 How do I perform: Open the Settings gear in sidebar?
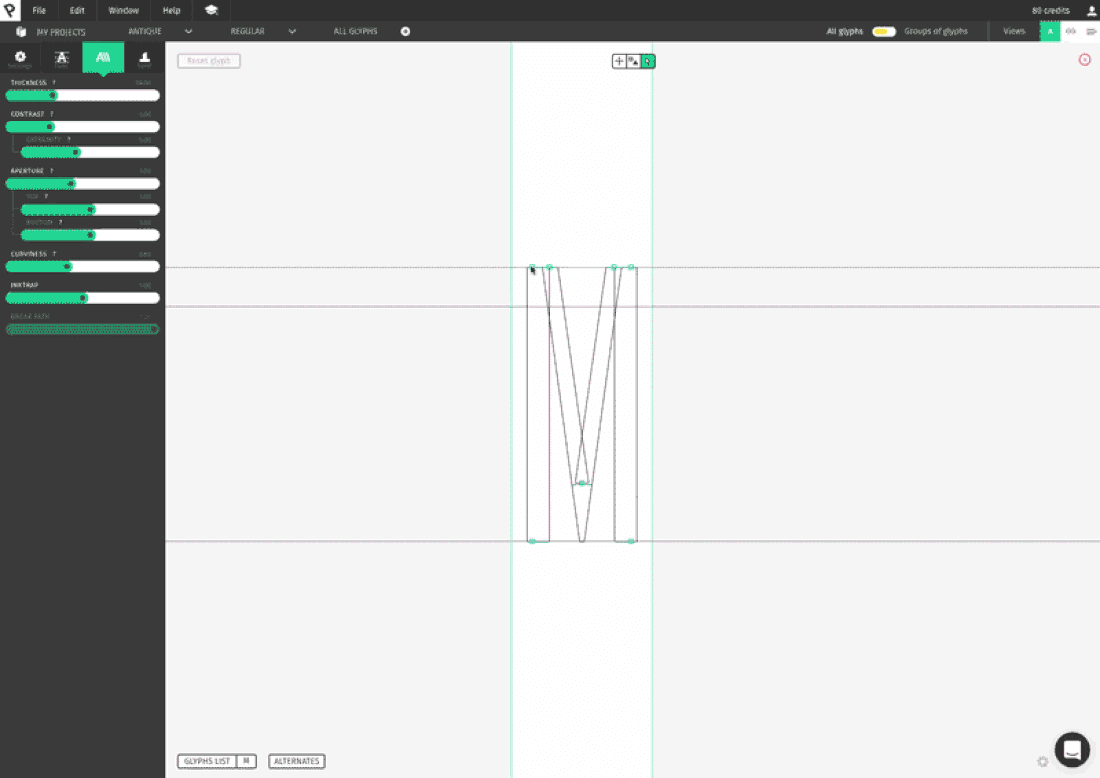(x=20, y=59)
